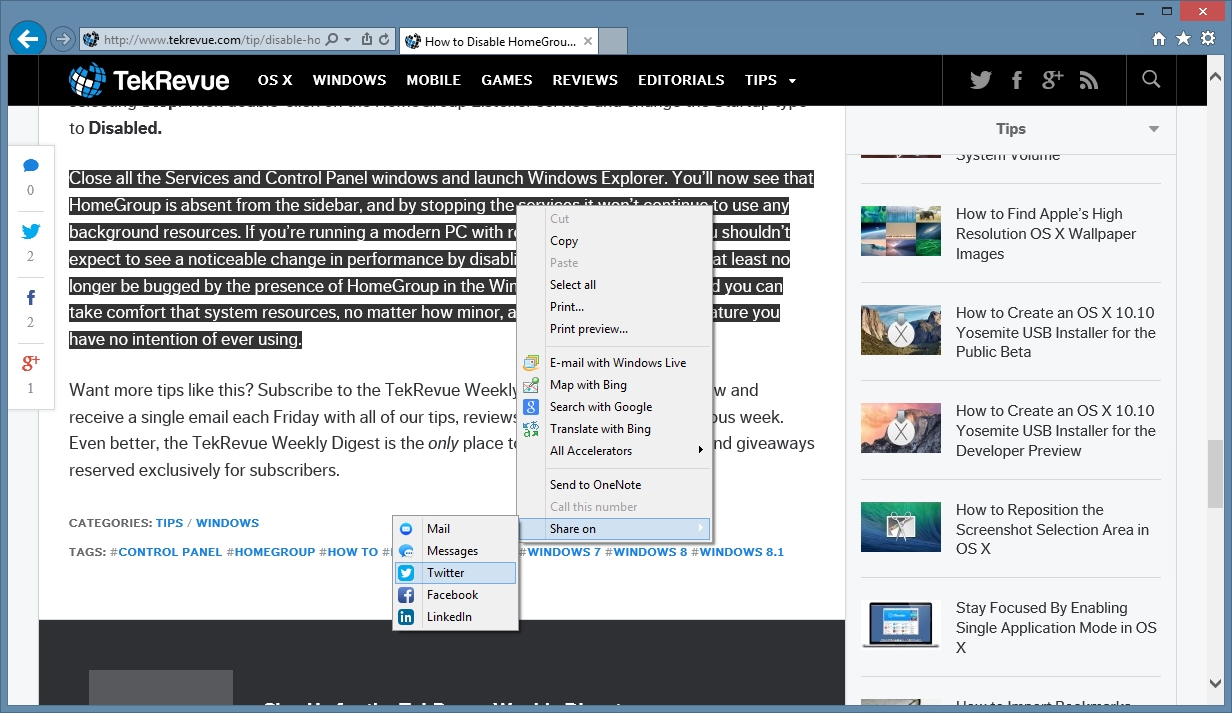Click the Yosemite Developer Preview article thumbnail
The height and width of the screenshot is (713, 1232).
click(901, 428)
